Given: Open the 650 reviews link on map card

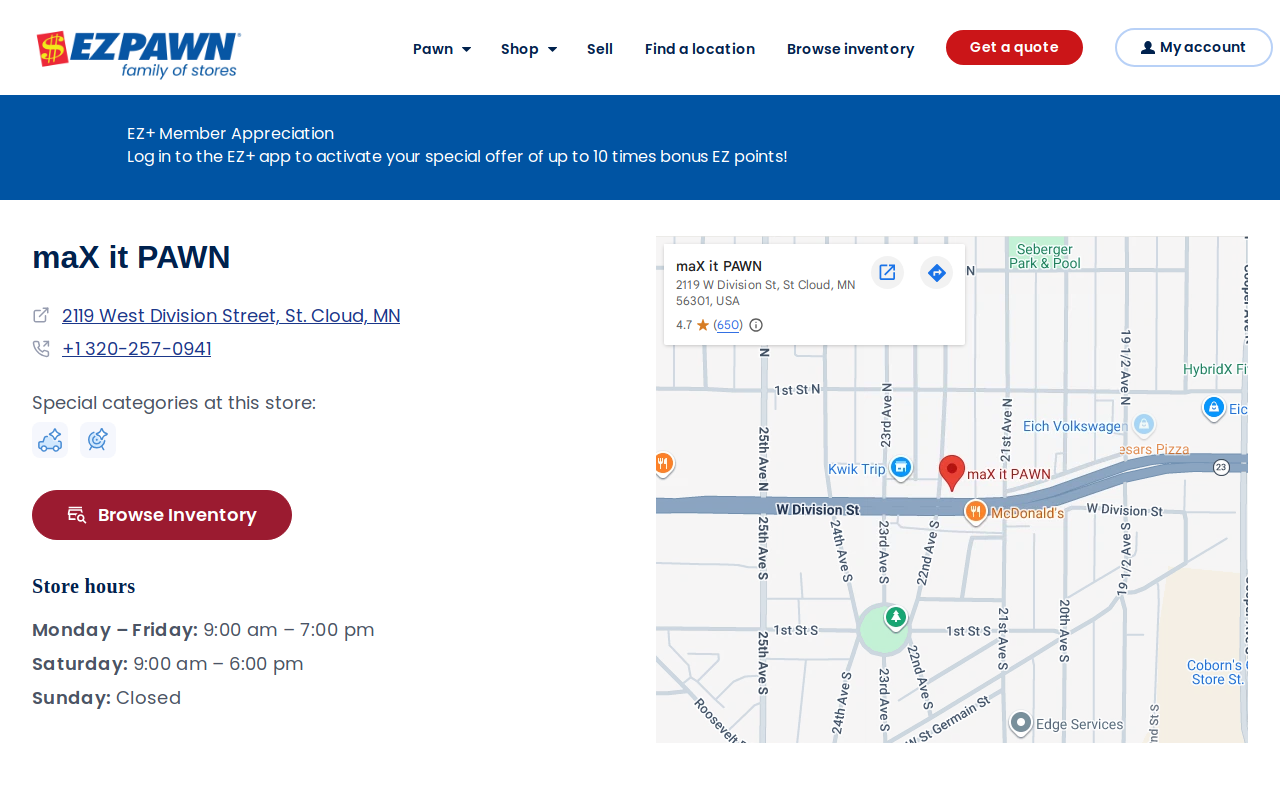Looking at the screenshot, I should [x=728, y=325].
